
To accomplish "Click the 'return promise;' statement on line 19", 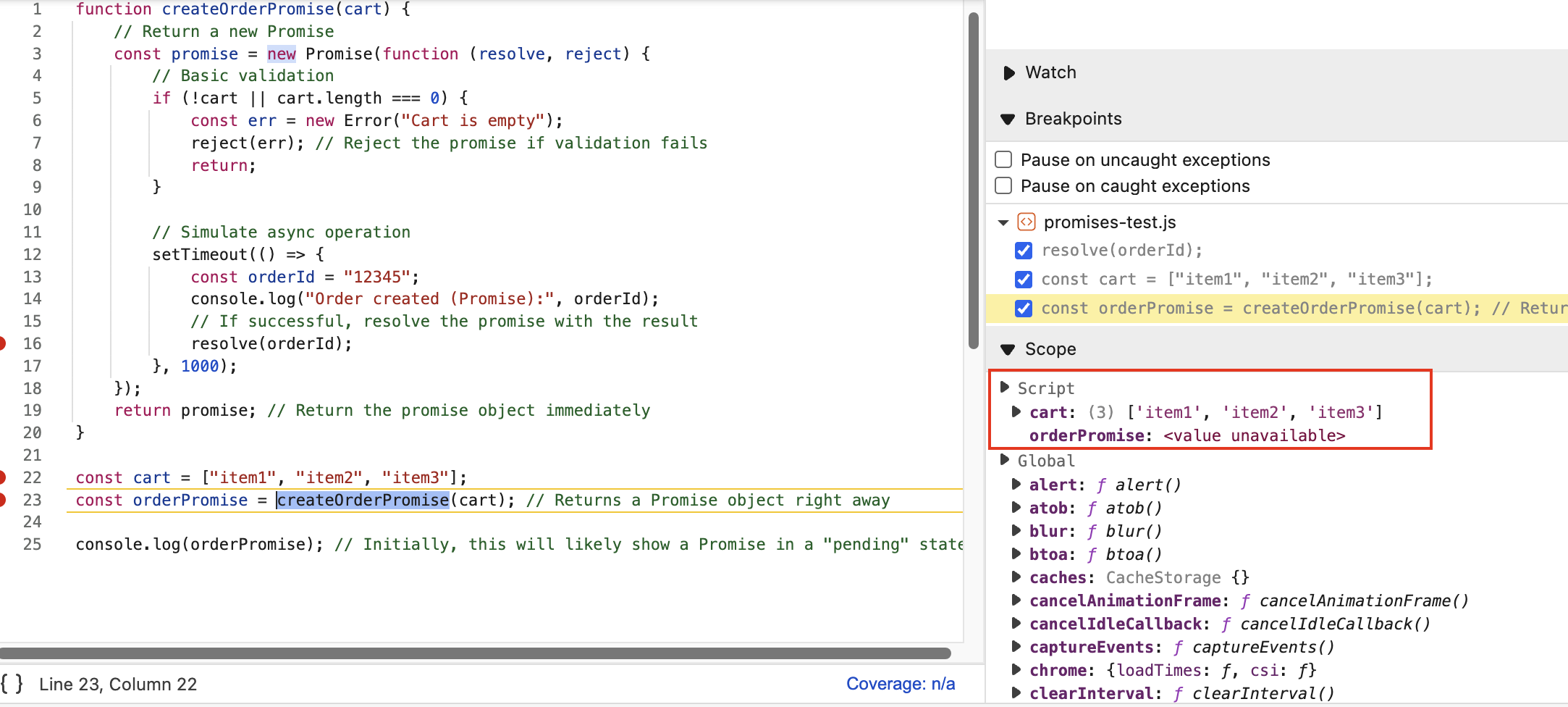I will point(185,410).
